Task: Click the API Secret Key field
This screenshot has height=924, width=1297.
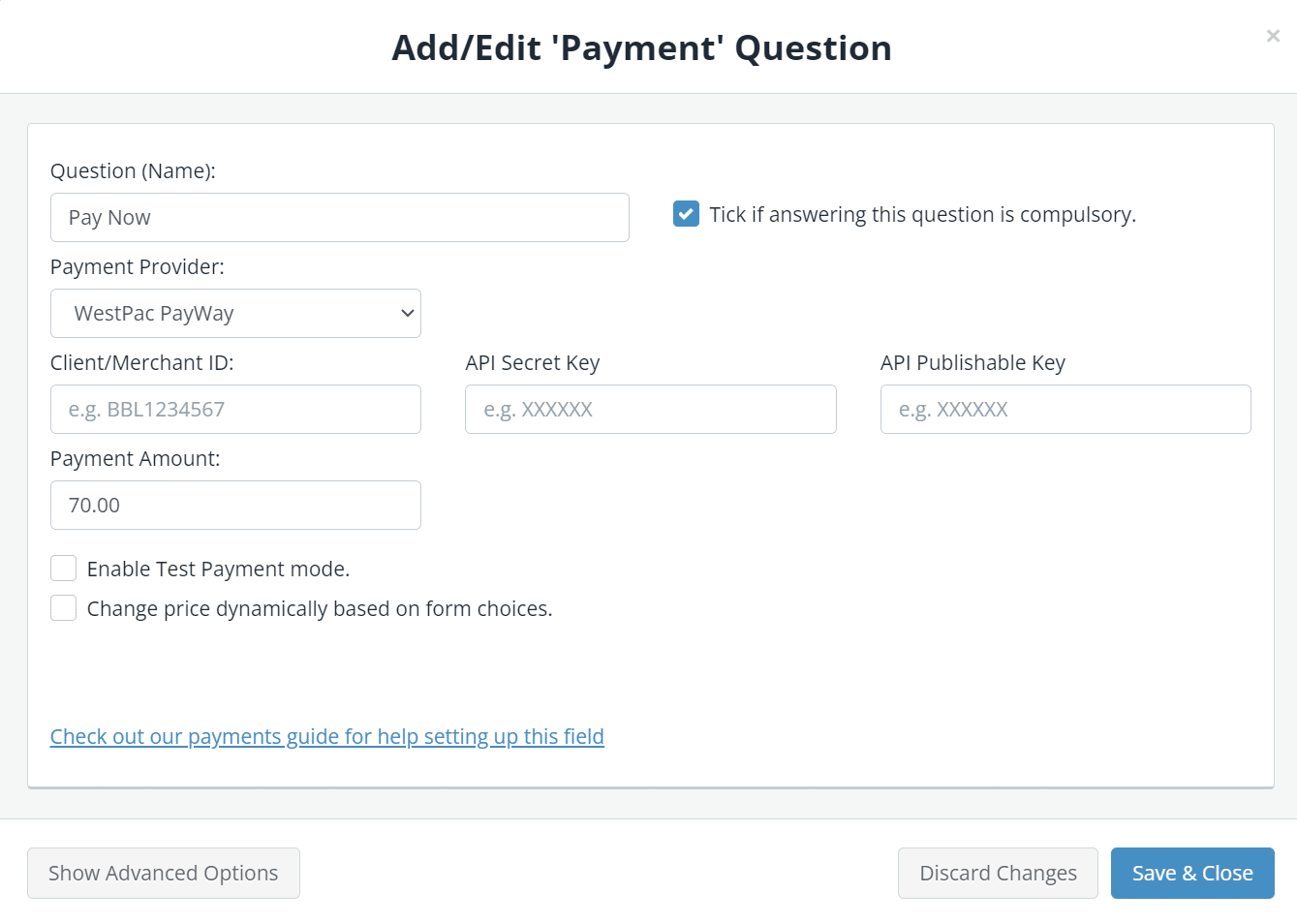Action: [x=650, y=409]
